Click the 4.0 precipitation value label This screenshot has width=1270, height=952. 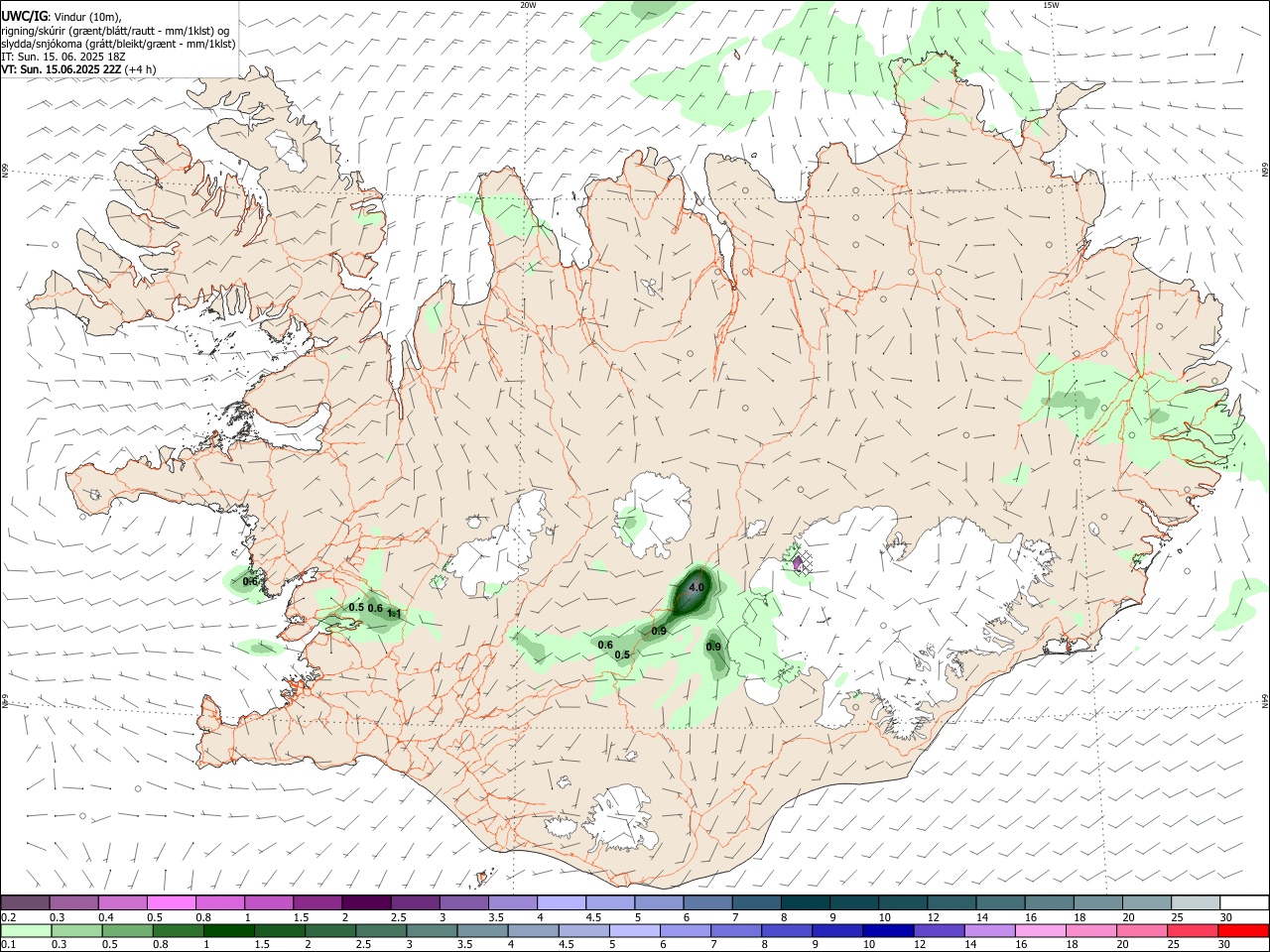(x=697, y=587)
